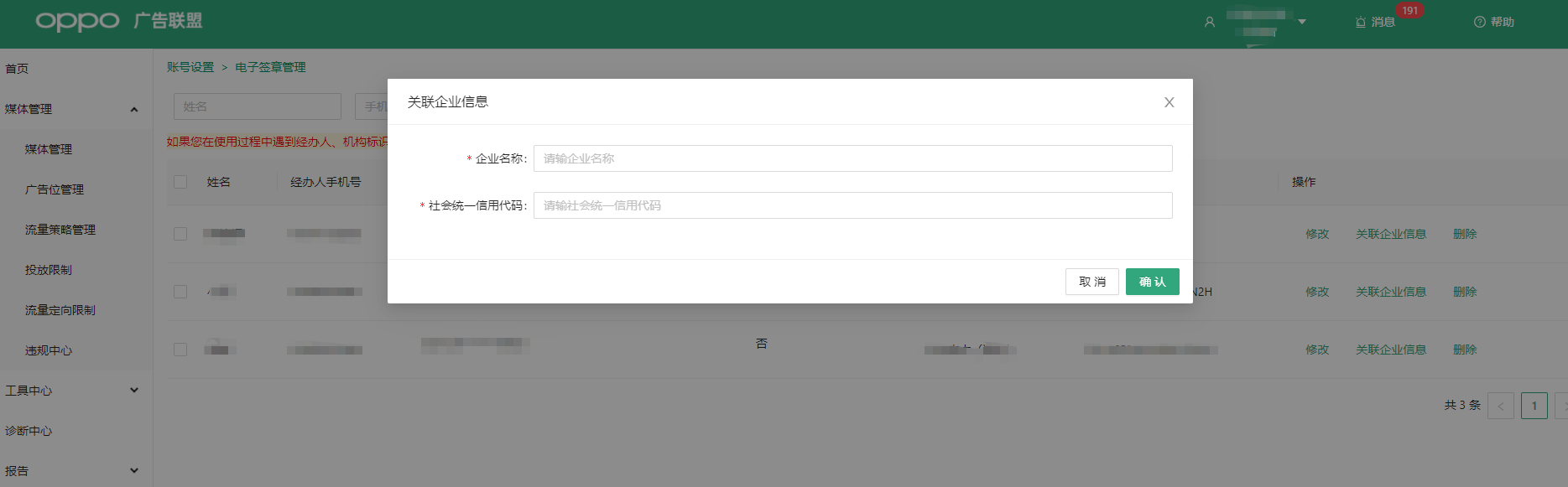The height and width of the screenshot is (487, 1568).
Task: Check the third table row checkbox
Action: pos(180,350)
